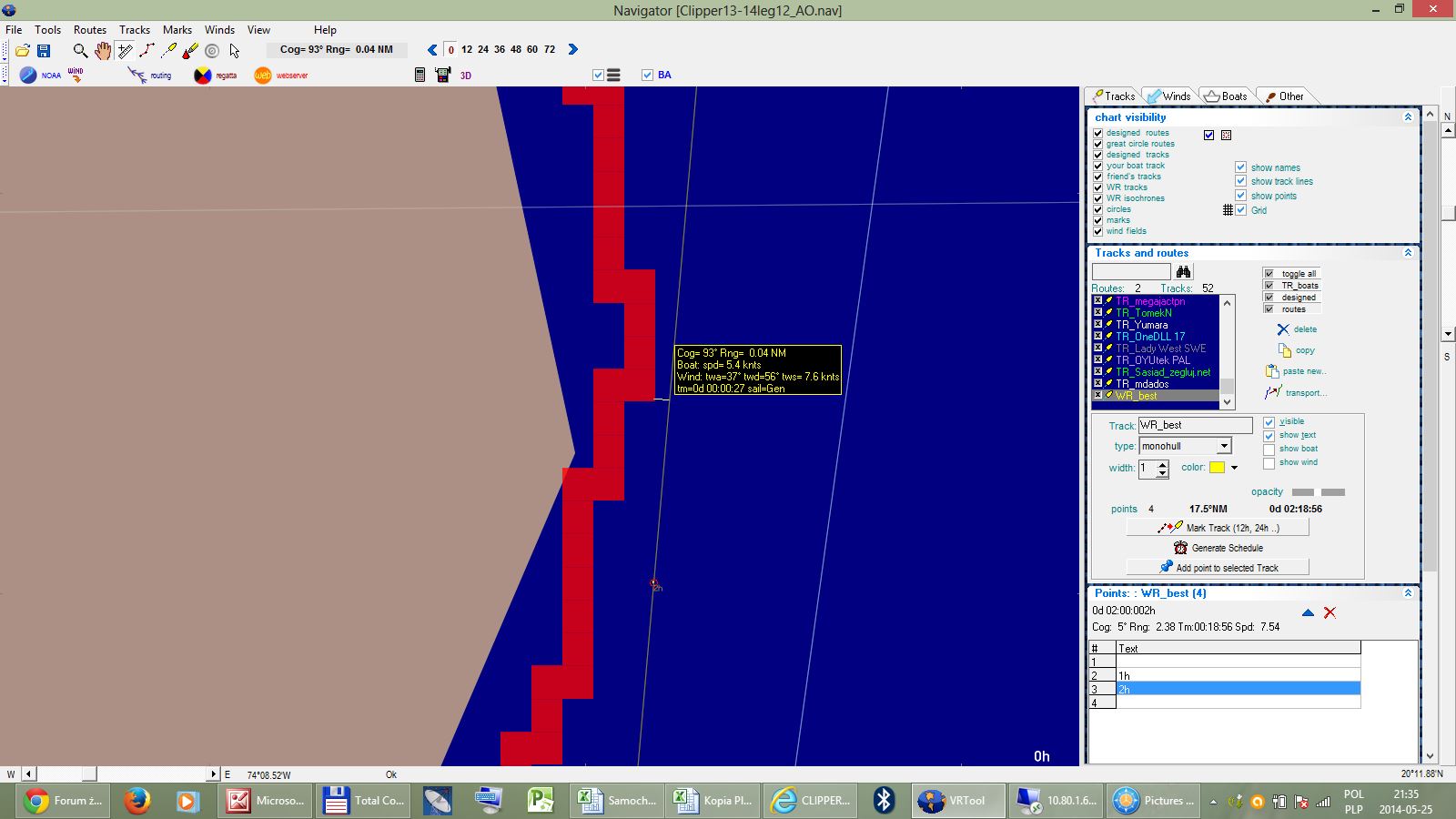
Task: Click the instrument device icon beside 3D
Action: [443, 75]
